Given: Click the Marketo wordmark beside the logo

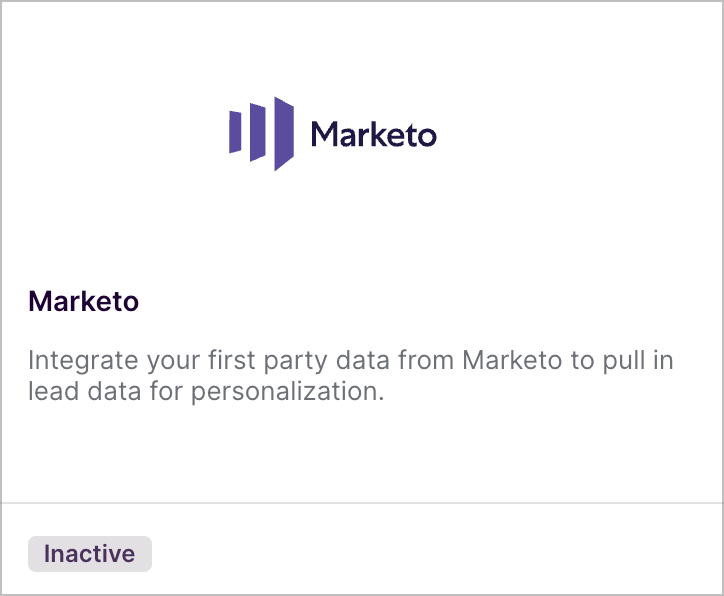Looking at the screenshot, I should pyautogui.click(x=374, y=134).
